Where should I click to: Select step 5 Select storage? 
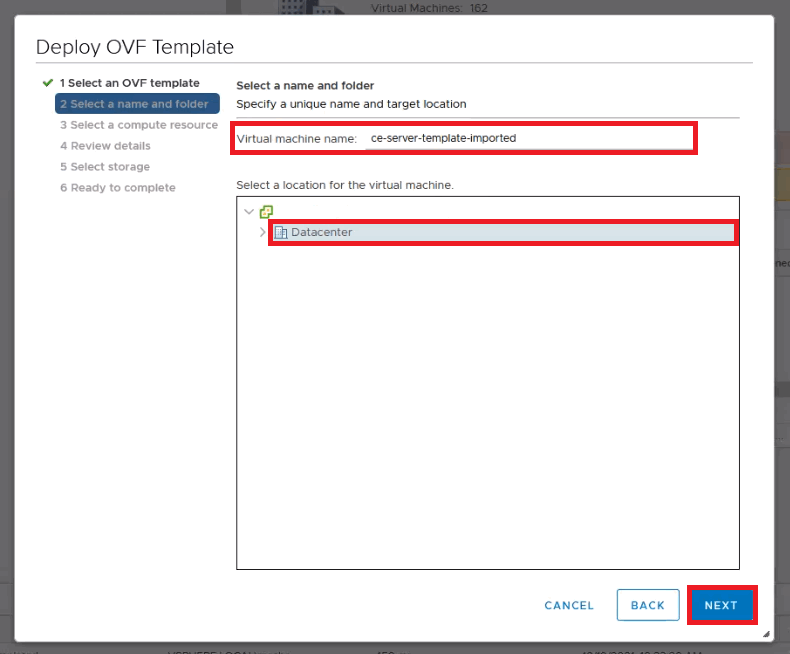[105, 167]
